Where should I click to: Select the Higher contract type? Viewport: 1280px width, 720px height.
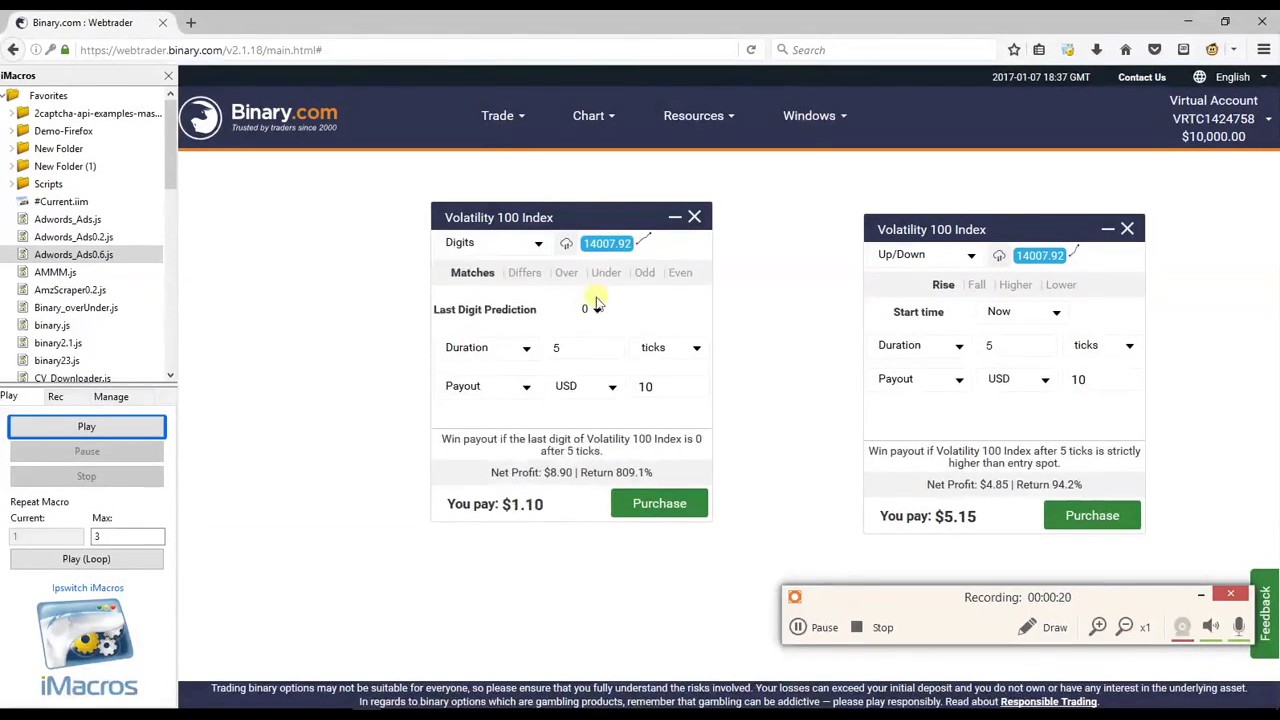pyautogui.click(x=1015, y=285)
